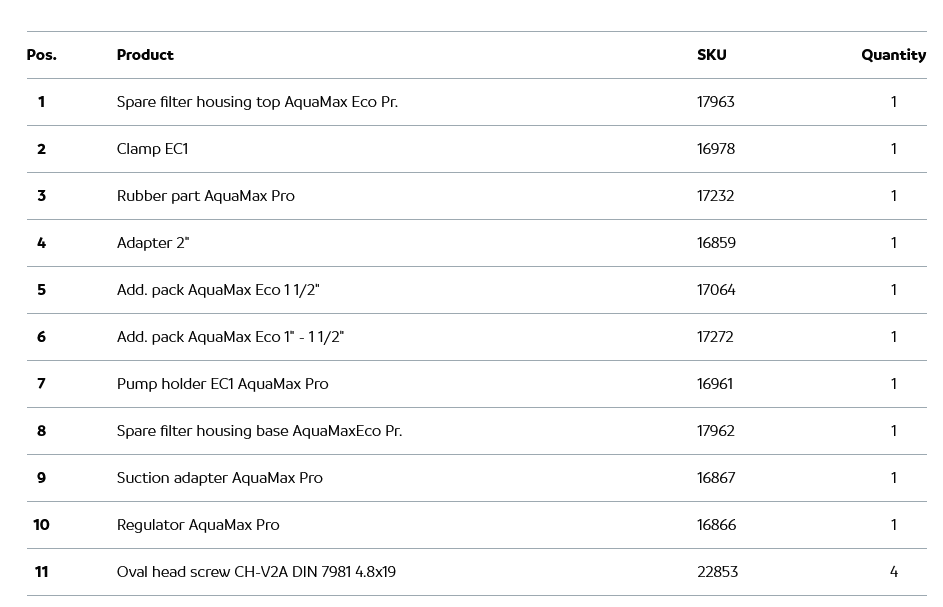The image size is (943, 607).
Task: Select Oval head screw CH-V2A DIN 7981
Action: 256,572
